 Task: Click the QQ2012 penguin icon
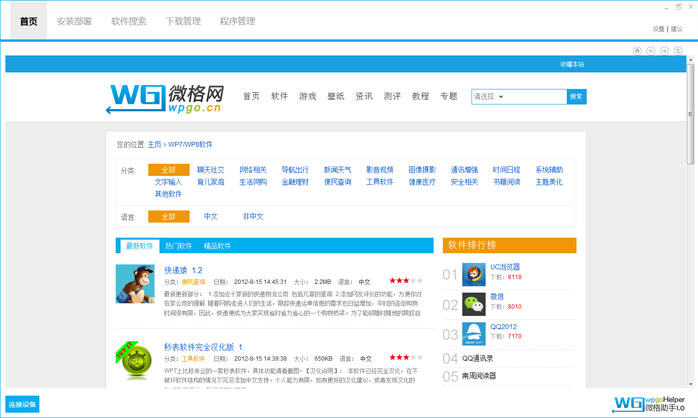coord(474,333)
